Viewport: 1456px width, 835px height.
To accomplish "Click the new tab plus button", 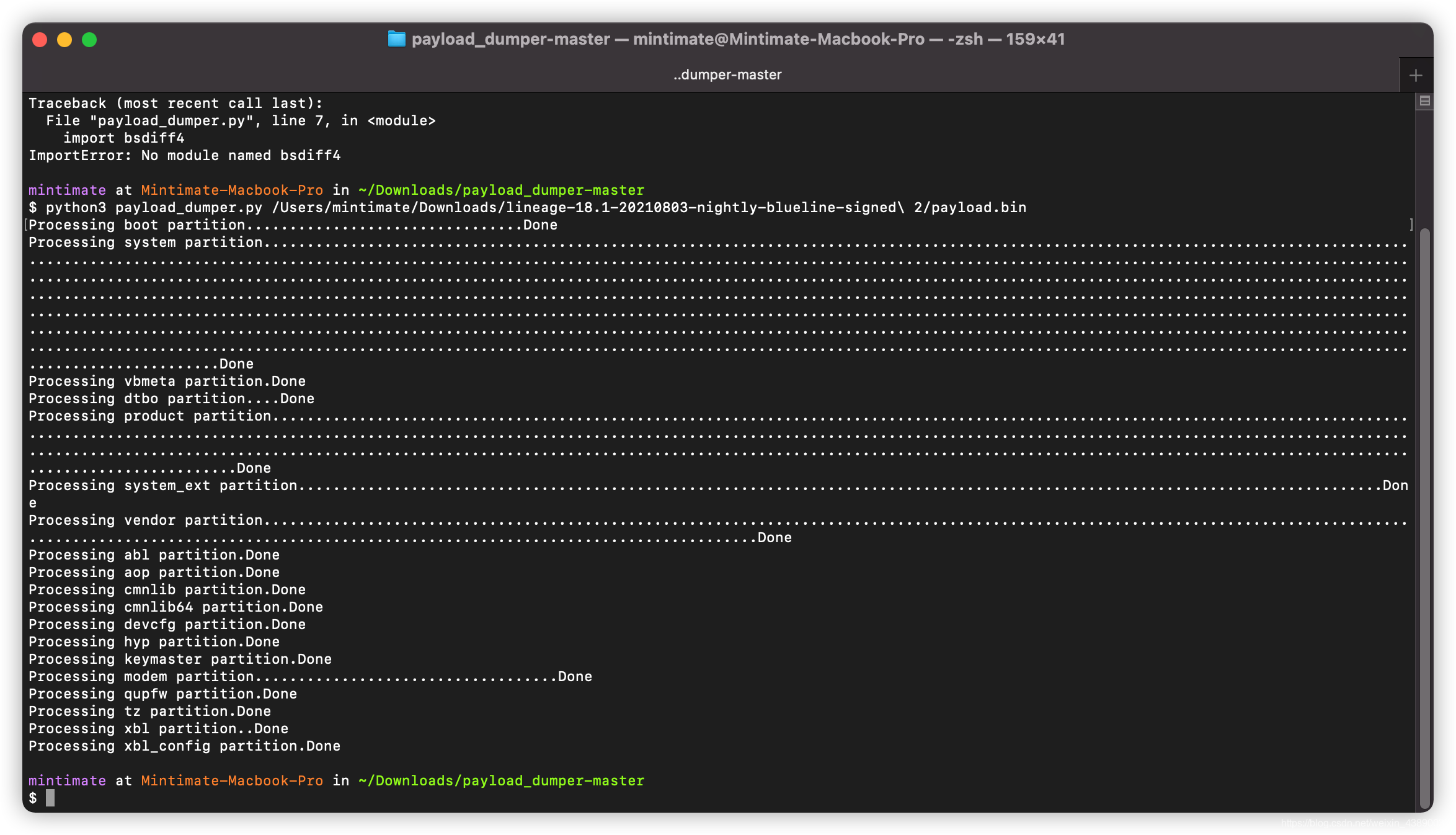I will point(1415,75).
